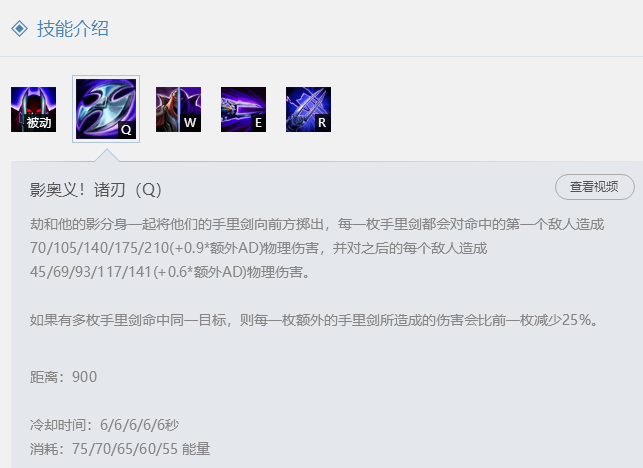Click the 技能介绍 section heading
643x468 pixels.
pyautogui.click(x=73, y=29)
